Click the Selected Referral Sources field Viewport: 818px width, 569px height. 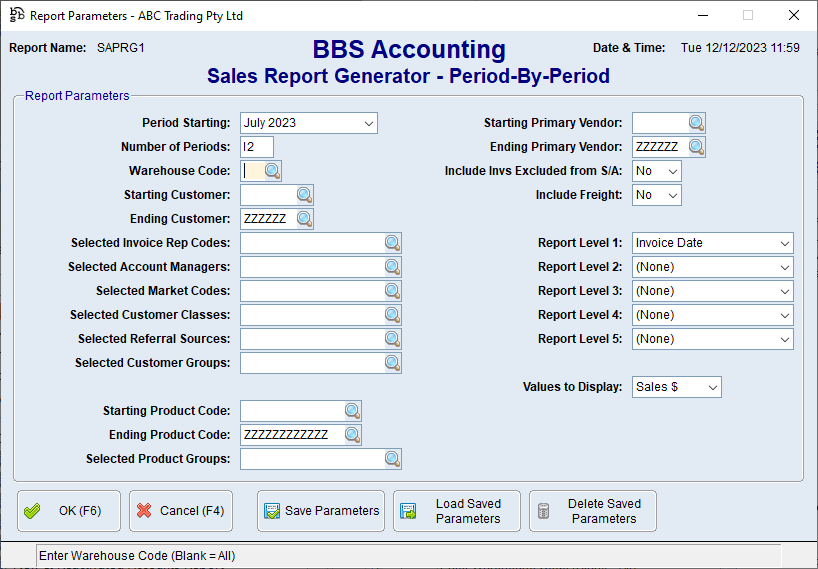[x=313, y=339]
